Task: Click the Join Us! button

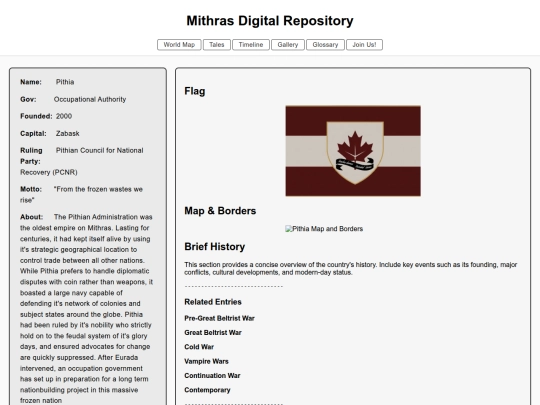Action: tap(364, 45)
